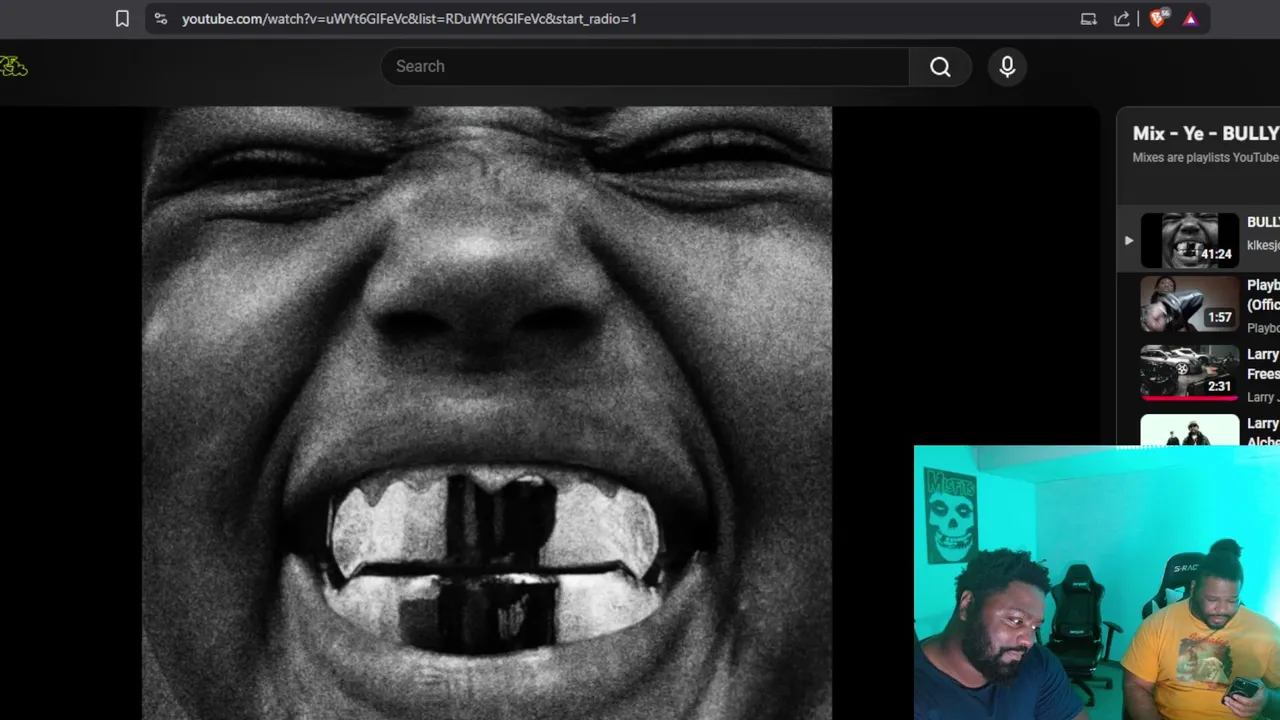Click the install app icon in address bar
Screen dimensions: 1280x720
1089,18
